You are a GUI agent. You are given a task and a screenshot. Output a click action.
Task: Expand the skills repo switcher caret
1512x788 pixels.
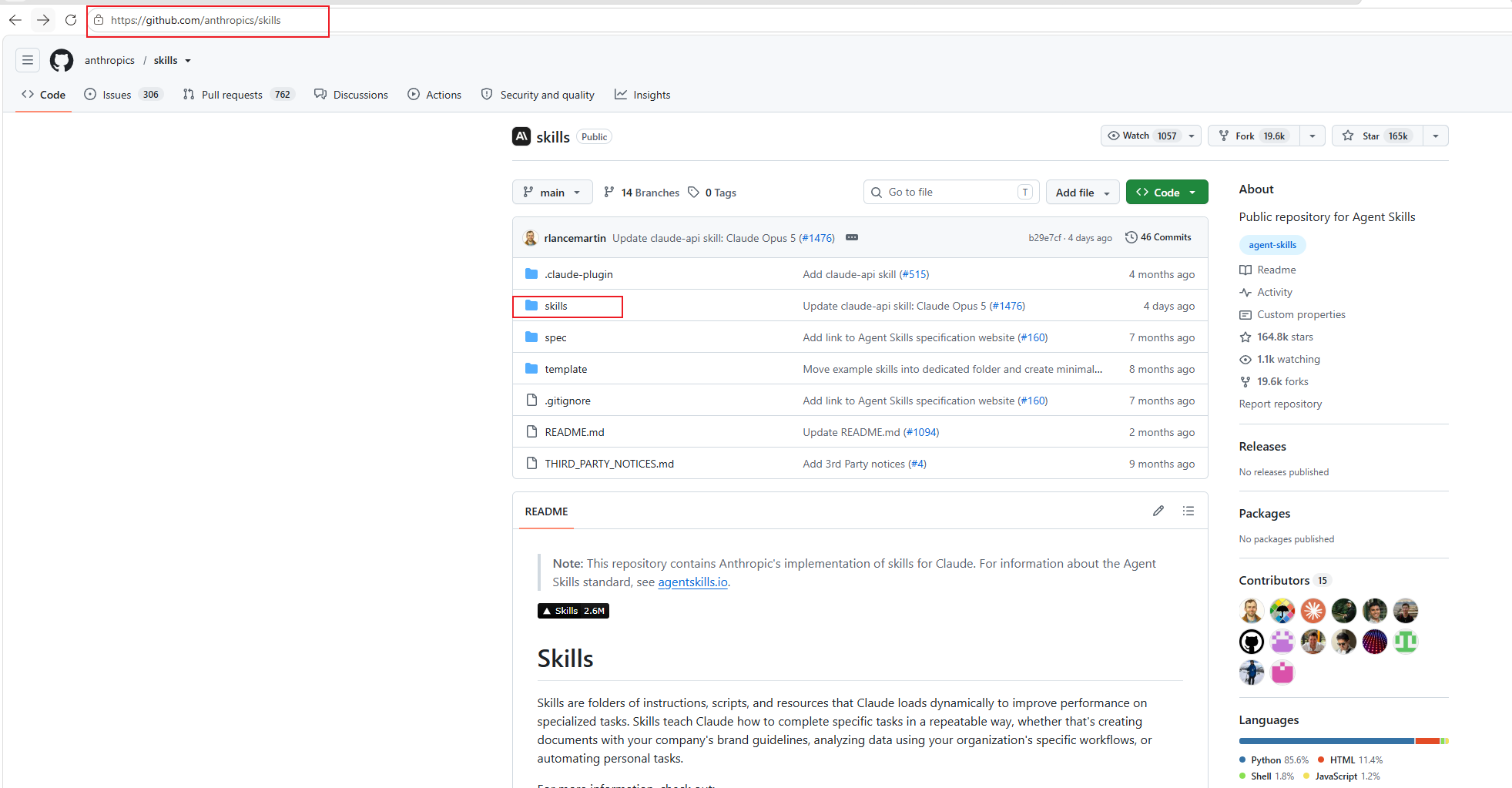[x=188, y=61]
